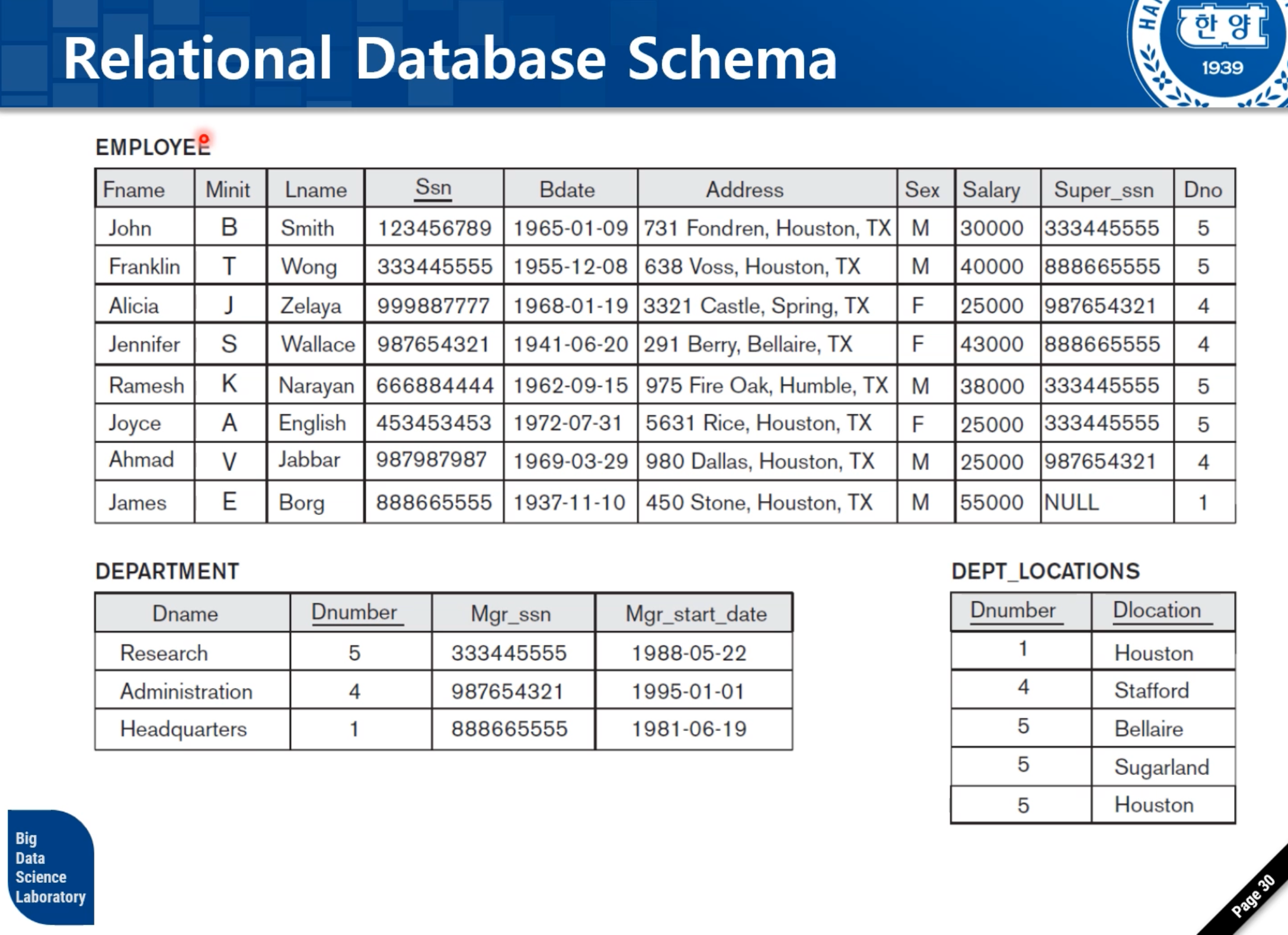Select the Research department name cell
The height and width of the screenshot is (935, 1288).
[164, 653]
